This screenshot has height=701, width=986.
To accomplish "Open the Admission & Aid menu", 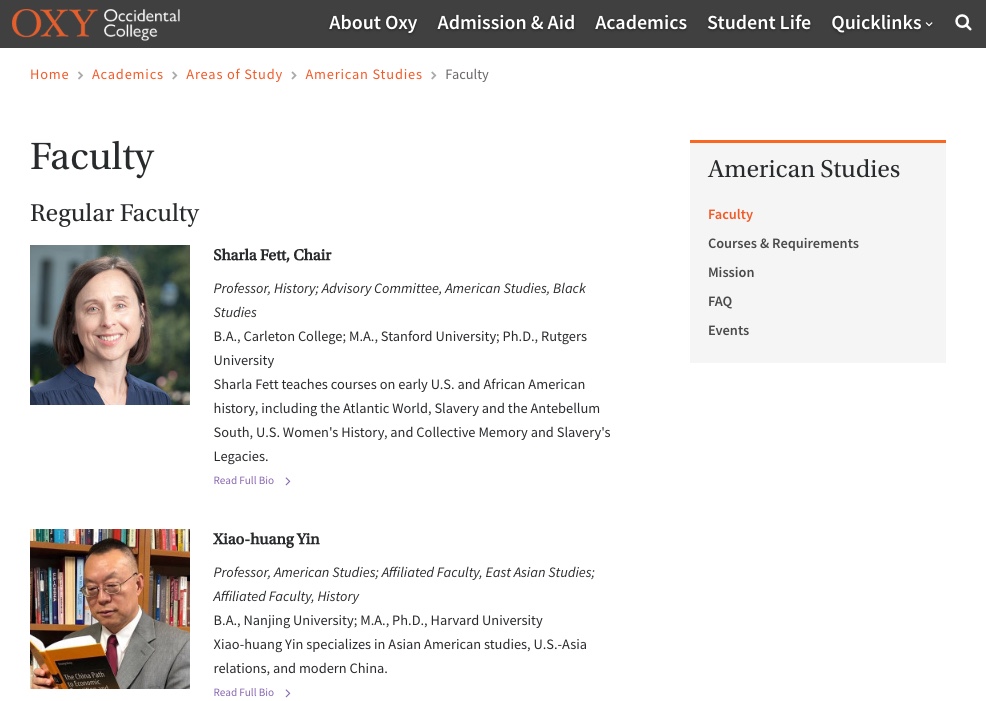I will pos(506,23).
